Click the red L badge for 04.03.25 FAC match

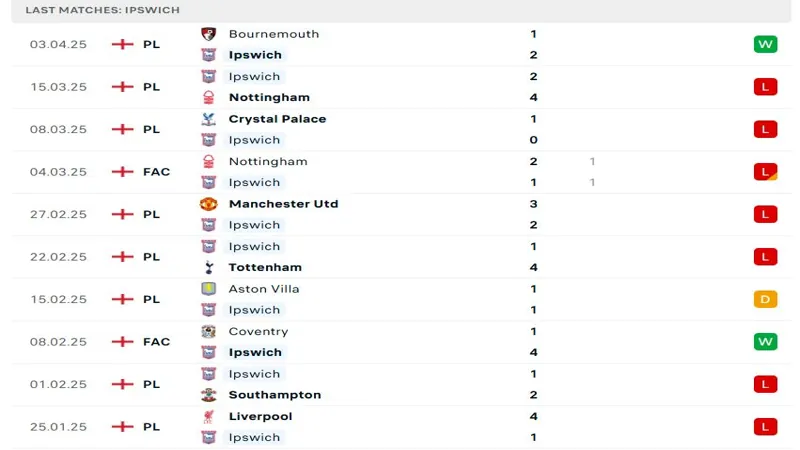765,172
